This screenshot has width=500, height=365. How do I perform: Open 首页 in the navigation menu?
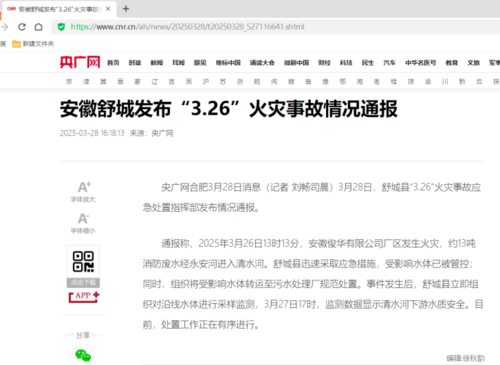pos(113,63)
